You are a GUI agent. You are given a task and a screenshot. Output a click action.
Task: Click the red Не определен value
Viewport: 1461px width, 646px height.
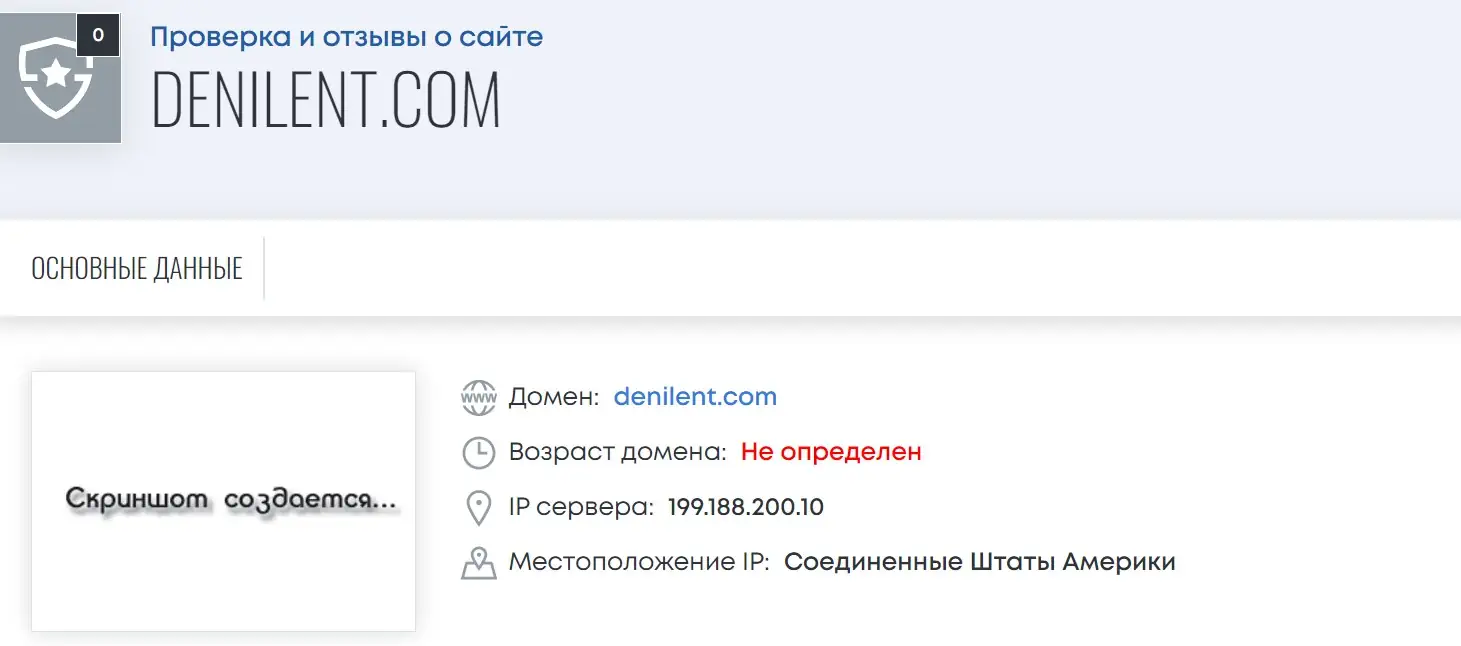(831, 452)
